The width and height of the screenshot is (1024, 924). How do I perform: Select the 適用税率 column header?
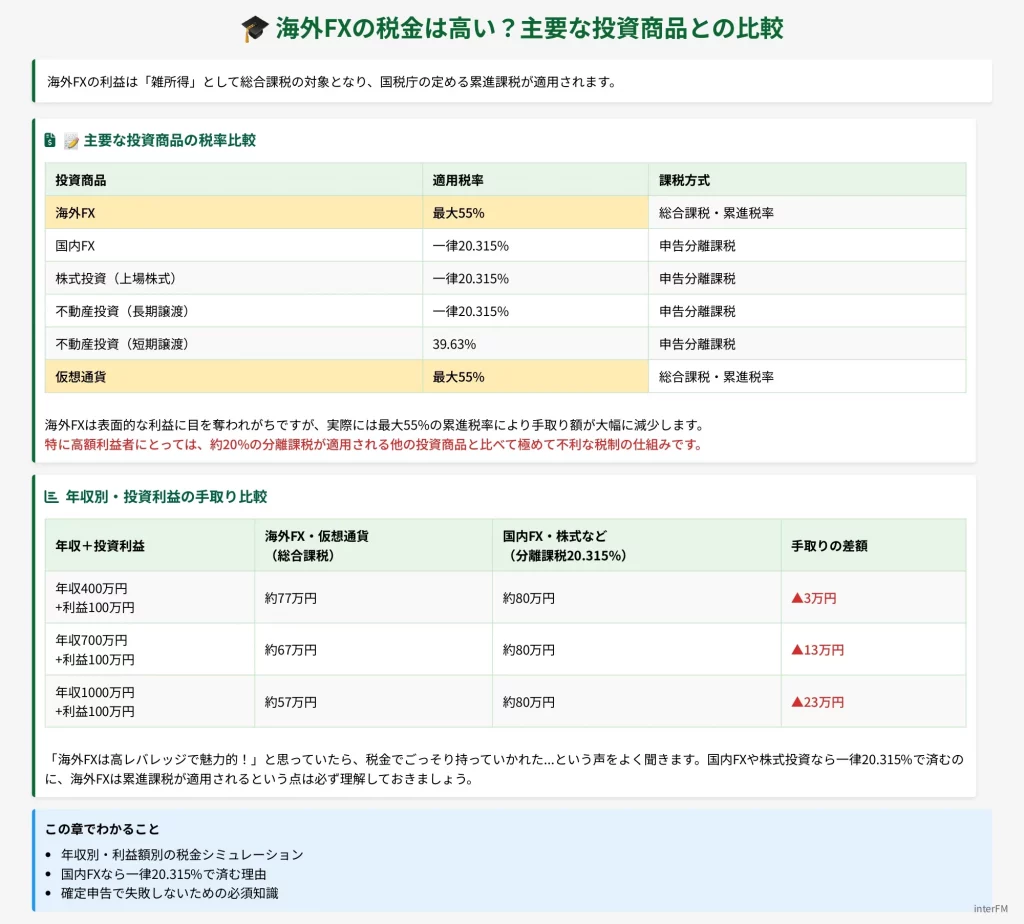pos(458,180)
